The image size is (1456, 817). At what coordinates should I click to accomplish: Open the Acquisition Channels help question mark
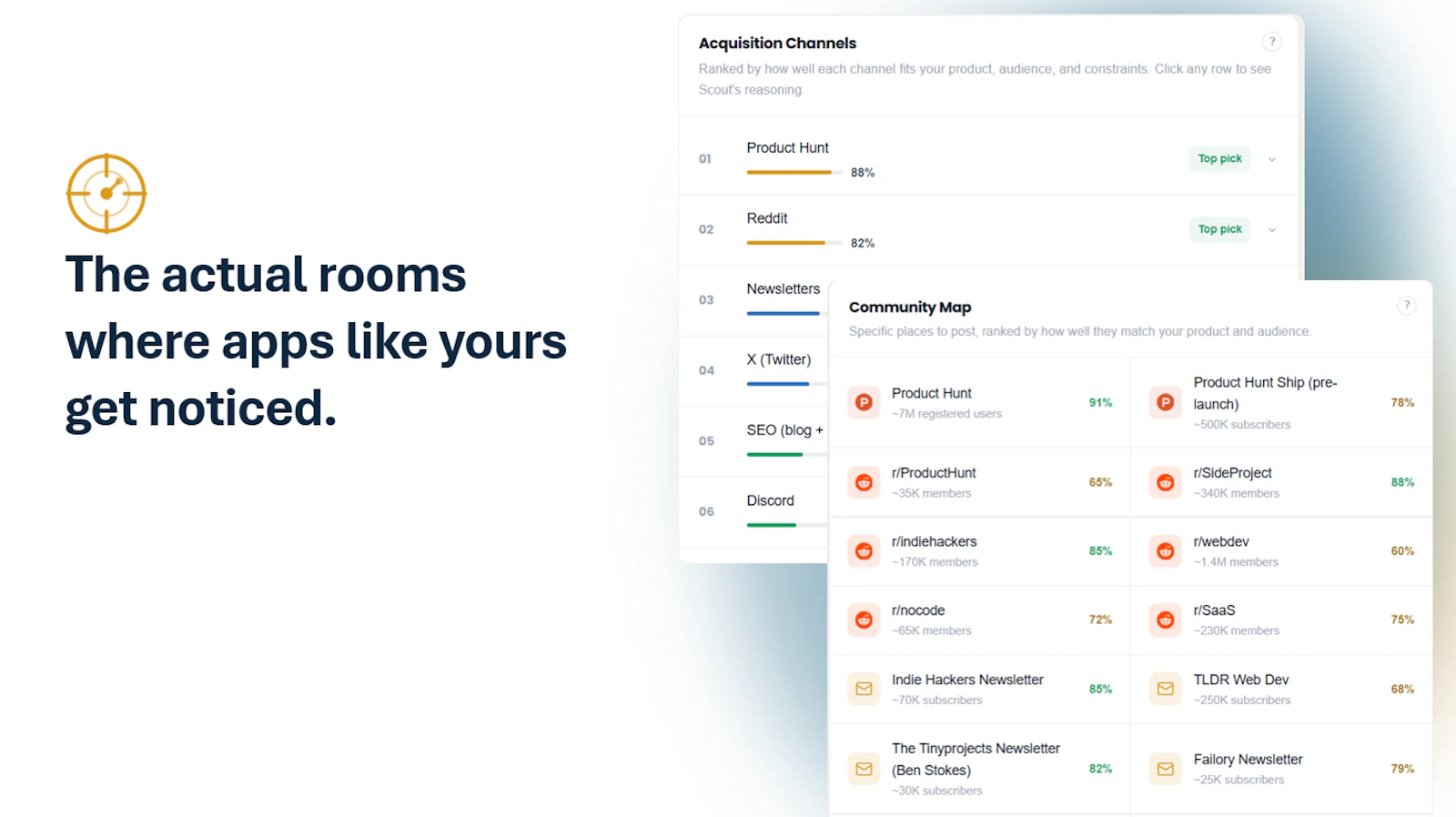(x=1272, y=42)
